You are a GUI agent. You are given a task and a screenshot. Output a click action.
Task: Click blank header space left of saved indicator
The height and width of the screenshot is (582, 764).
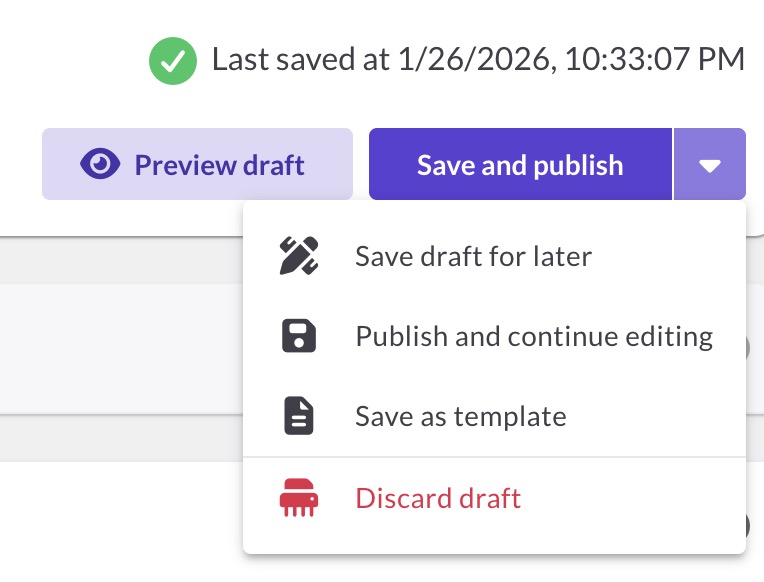click(73, 61)
